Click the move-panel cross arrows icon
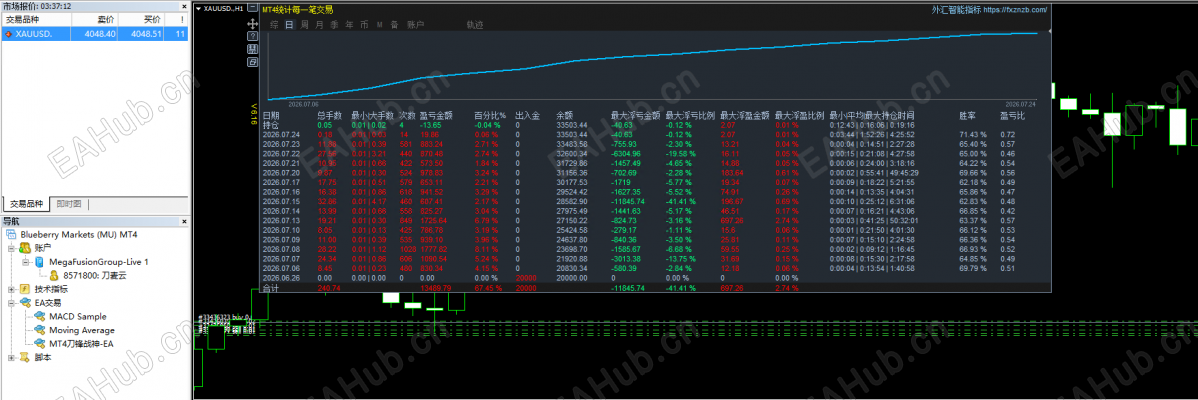The image size is (1198, 400). [252, 24]
